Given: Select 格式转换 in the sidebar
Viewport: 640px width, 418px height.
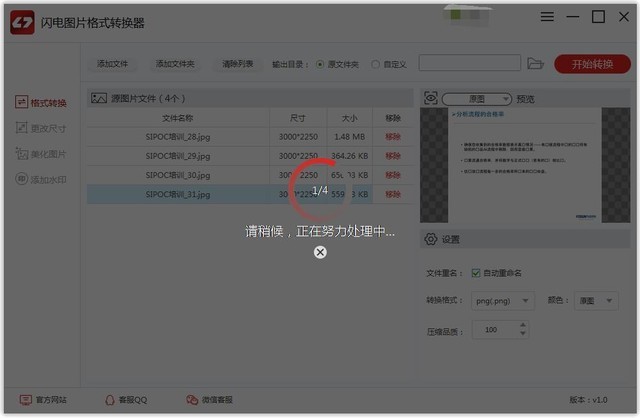Looking at the screenshot, I should pos(40,102).
